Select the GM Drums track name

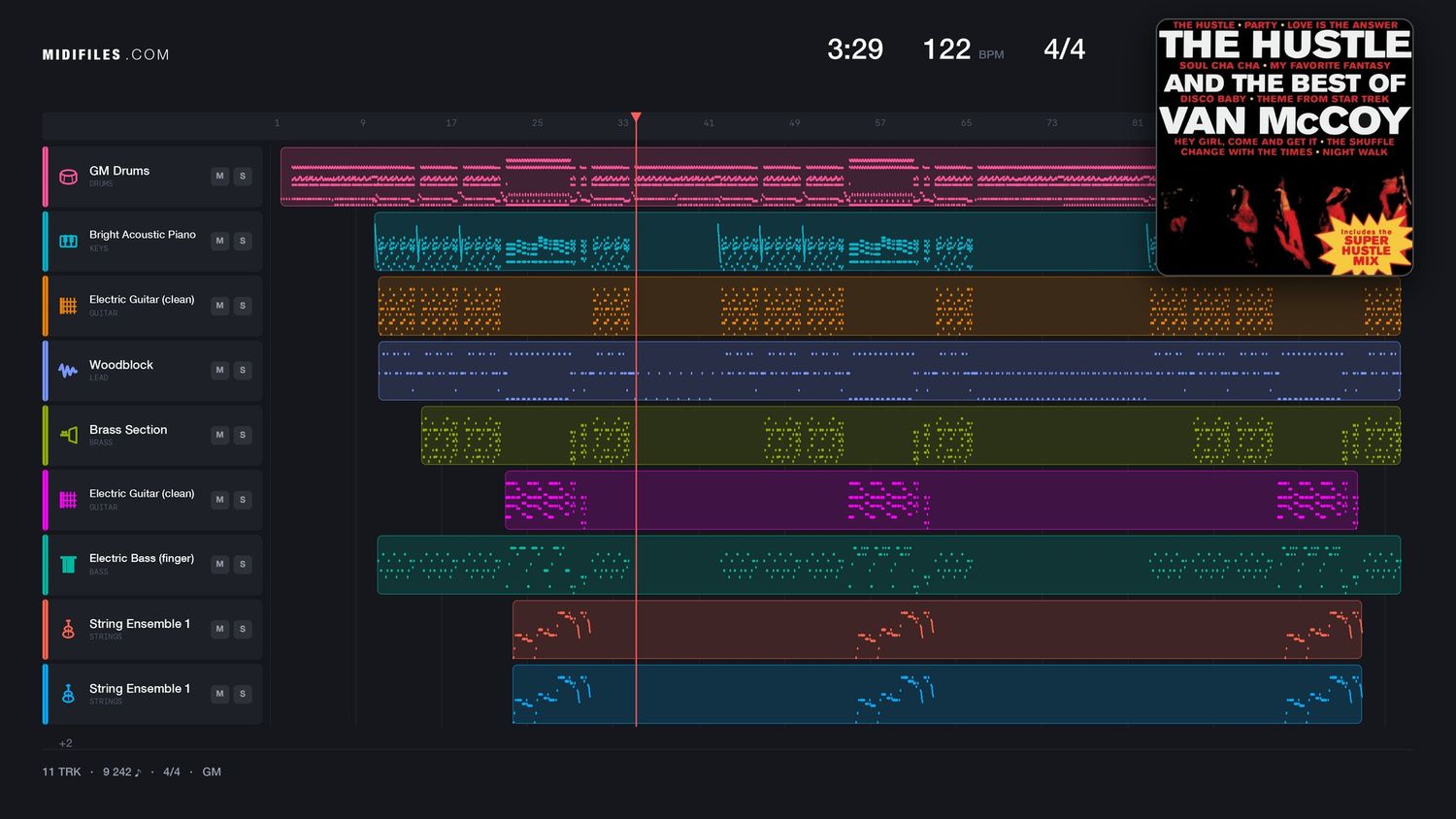(x=119, y=171)
